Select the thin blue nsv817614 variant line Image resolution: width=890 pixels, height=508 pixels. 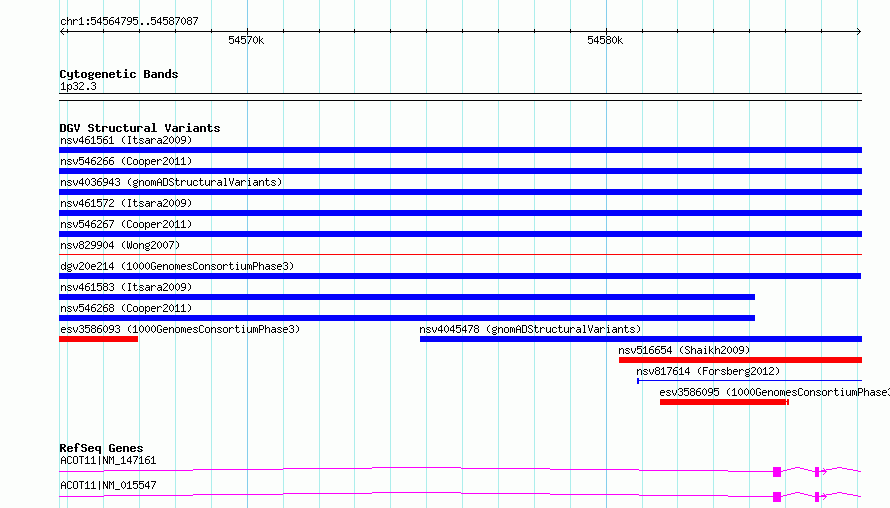749,380
